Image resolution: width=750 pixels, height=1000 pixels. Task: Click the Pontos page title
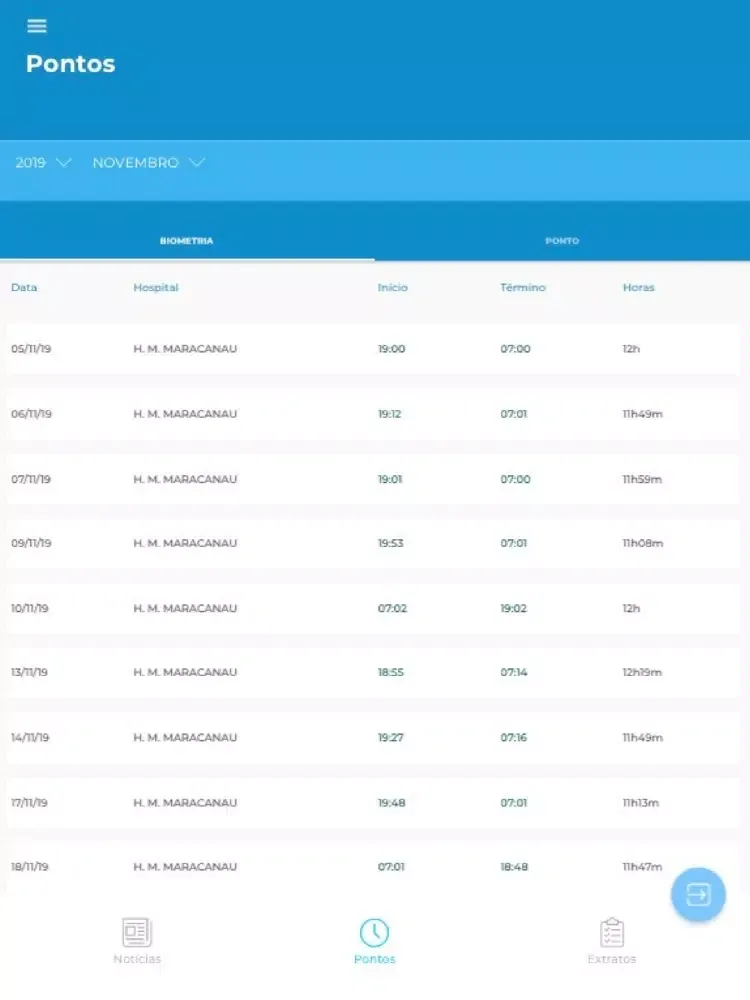(71, 64)
